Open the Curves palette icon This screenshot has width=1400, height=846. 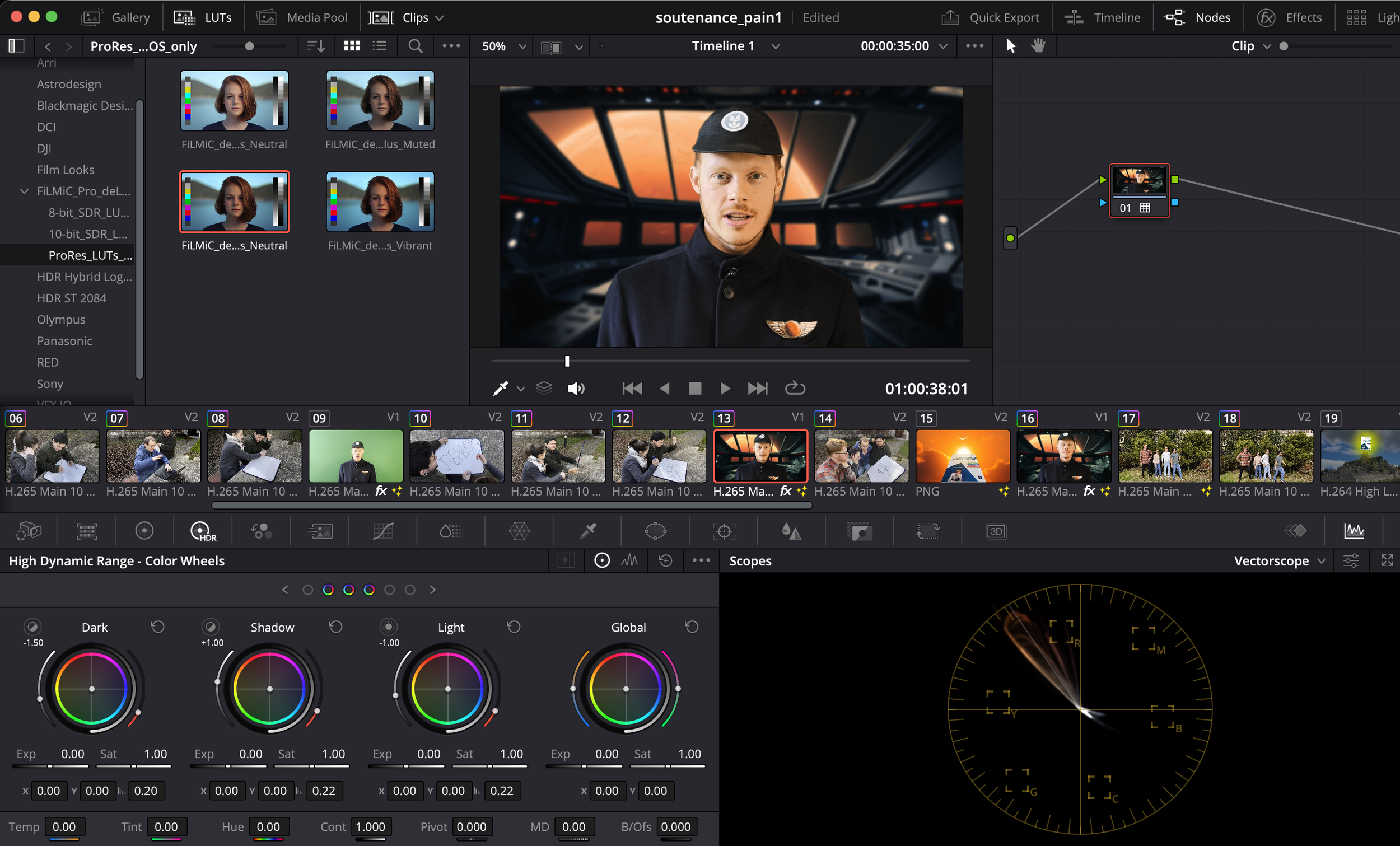pos(383,531)
